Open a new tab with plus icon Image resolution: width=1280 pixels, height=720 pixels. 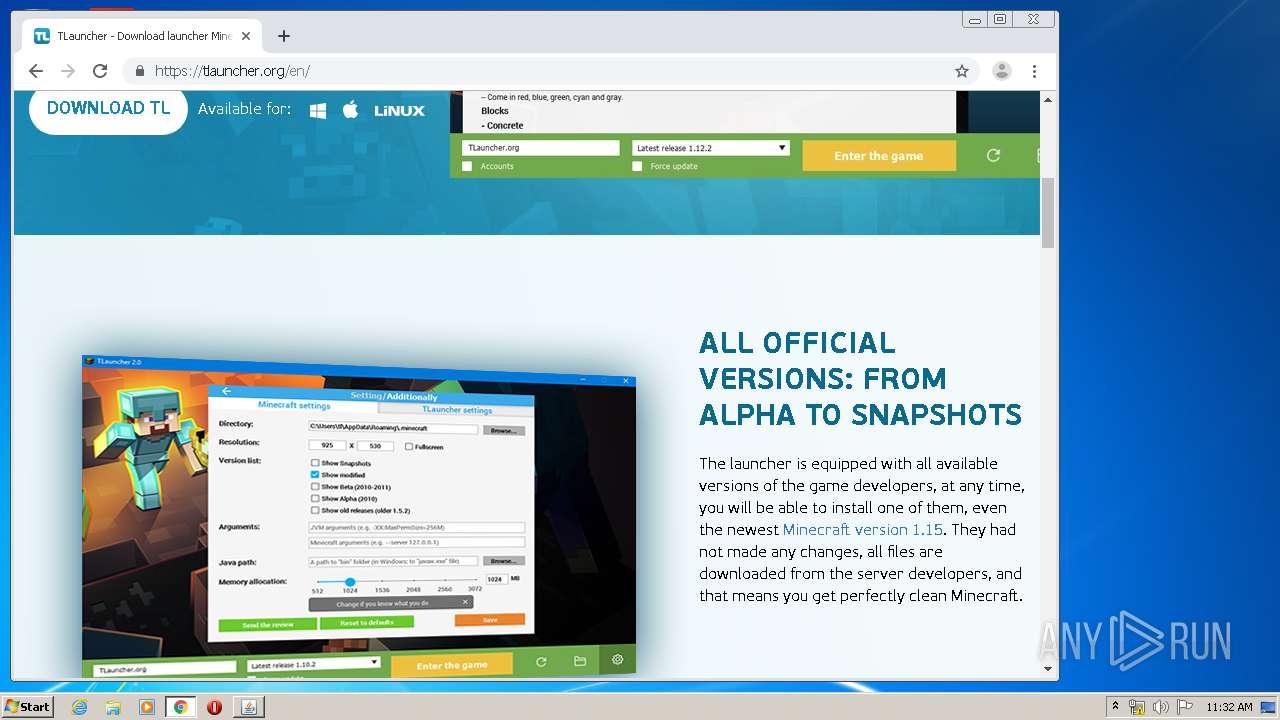[x=284, y=36]
